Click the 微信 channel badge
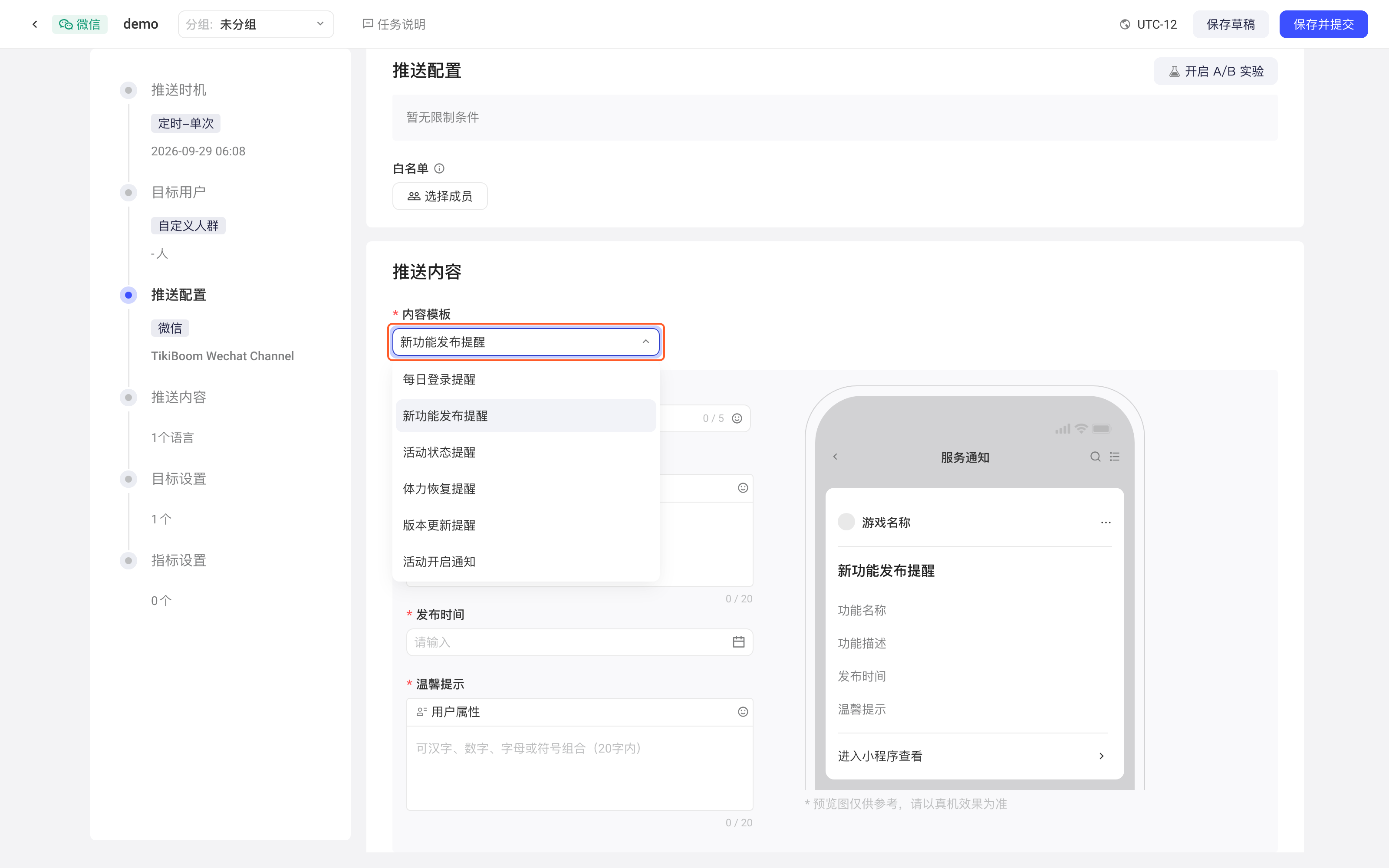Image resolution: width=1389 pixels, height=868 pixels. tap(80, 24)
